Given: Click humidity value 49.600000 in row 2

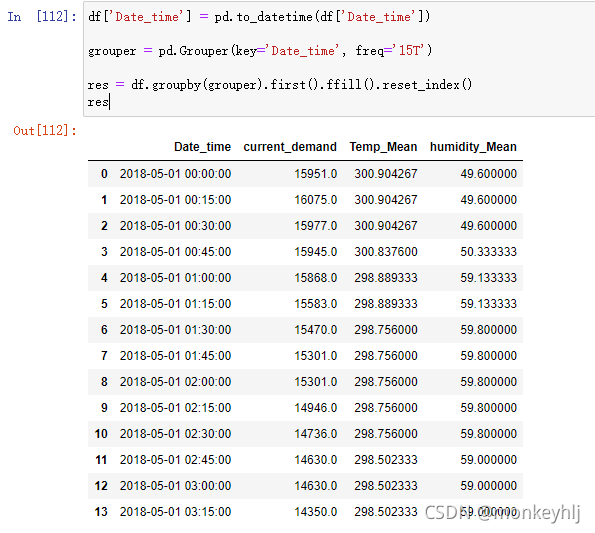Looking at the screenshot, I should pyautogui.click(x=489, y=226).
